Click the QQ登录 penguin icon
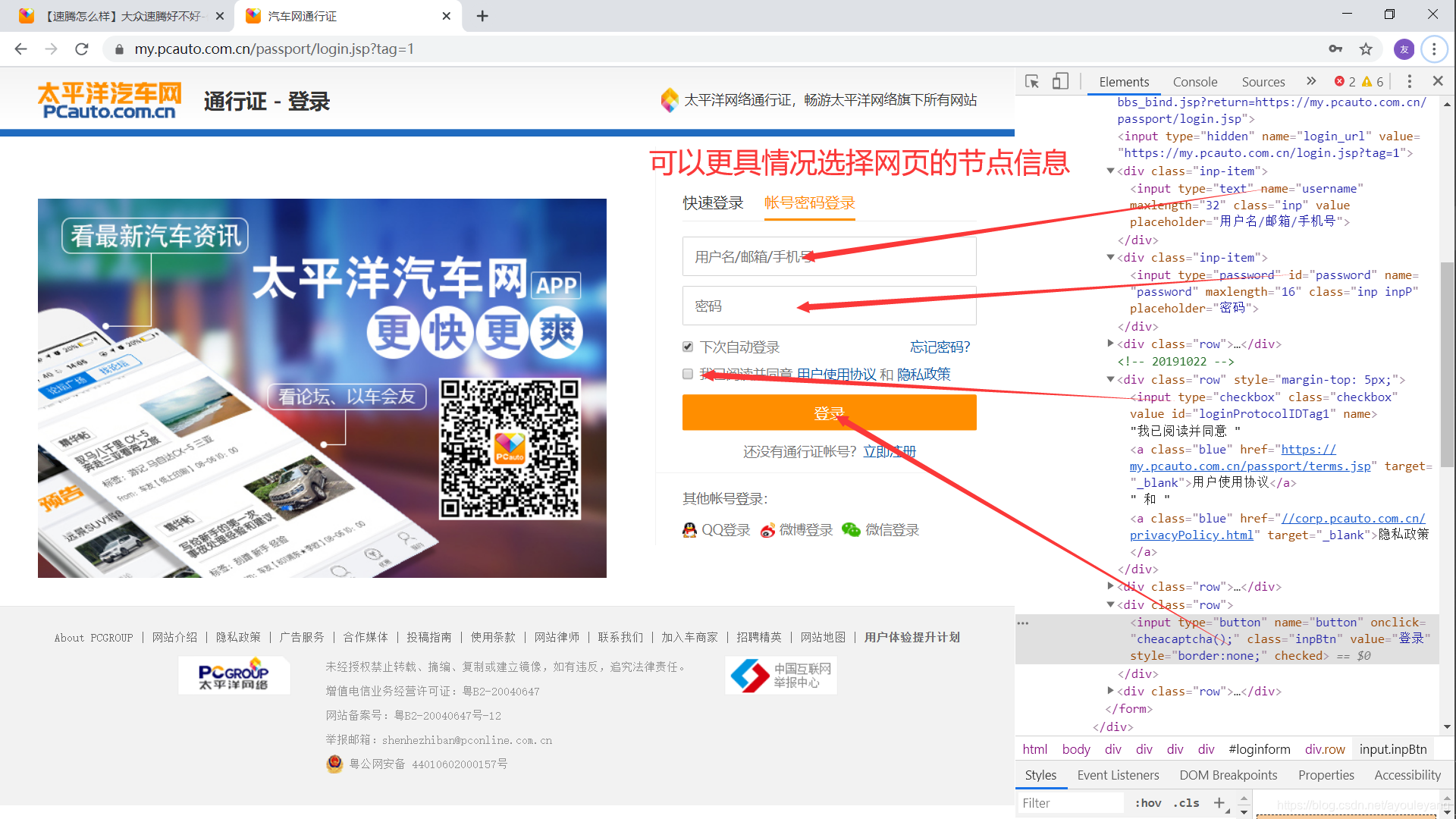 (x=689, y=530)
